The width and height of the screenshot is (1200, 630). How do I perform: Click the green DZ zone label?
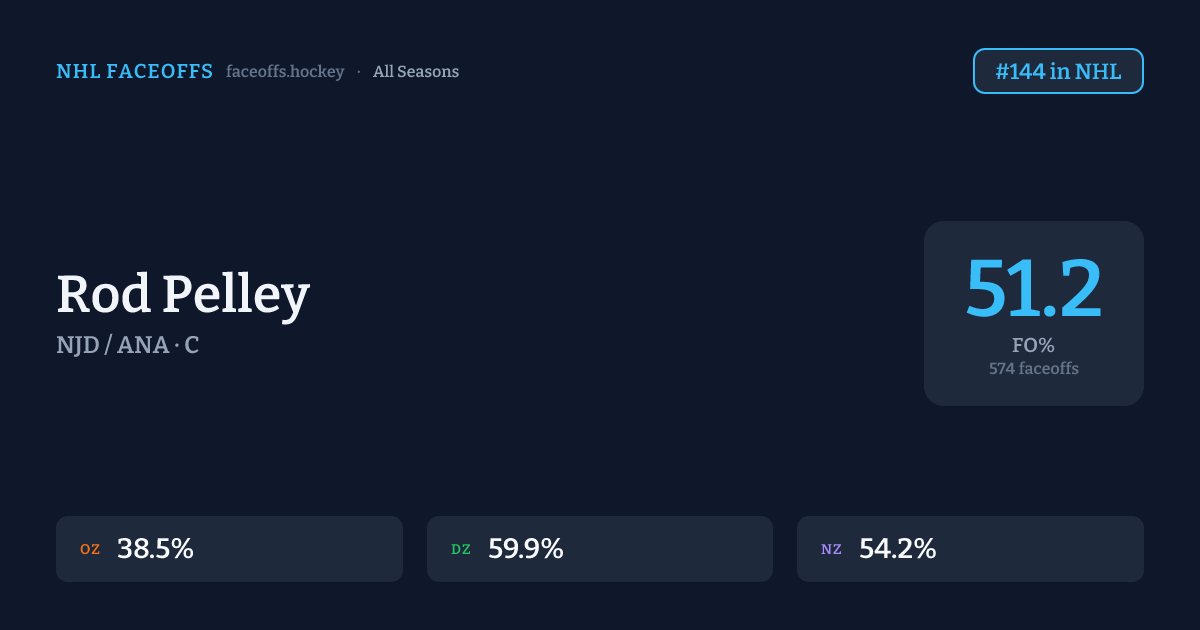pos(461,549)
